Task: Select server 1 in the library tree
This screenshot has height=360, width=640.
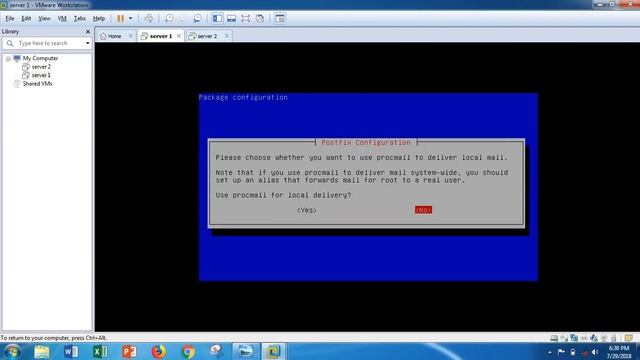Action: pos(41,75)
